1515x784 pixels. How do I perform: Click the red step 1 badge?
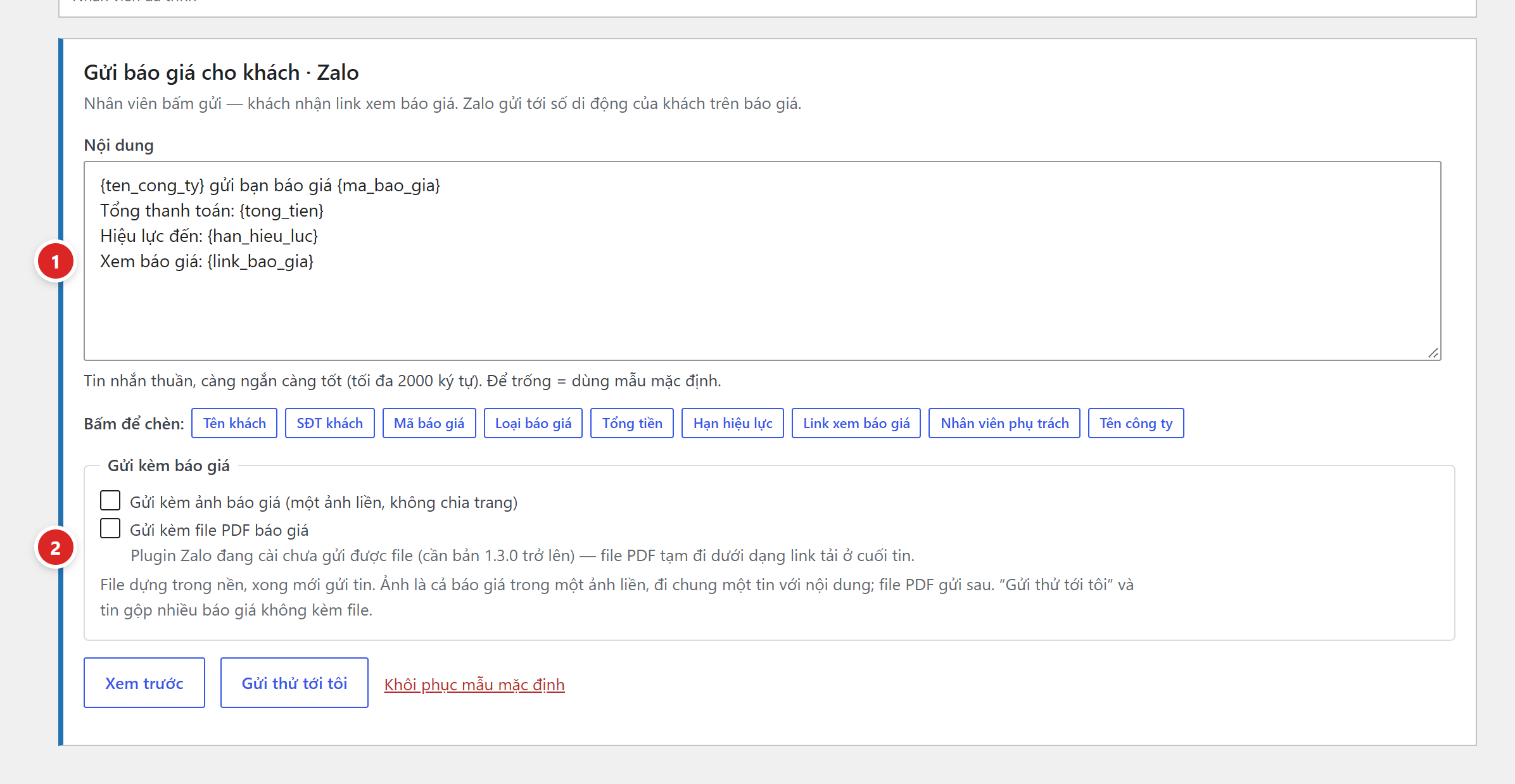click(56, 262)
